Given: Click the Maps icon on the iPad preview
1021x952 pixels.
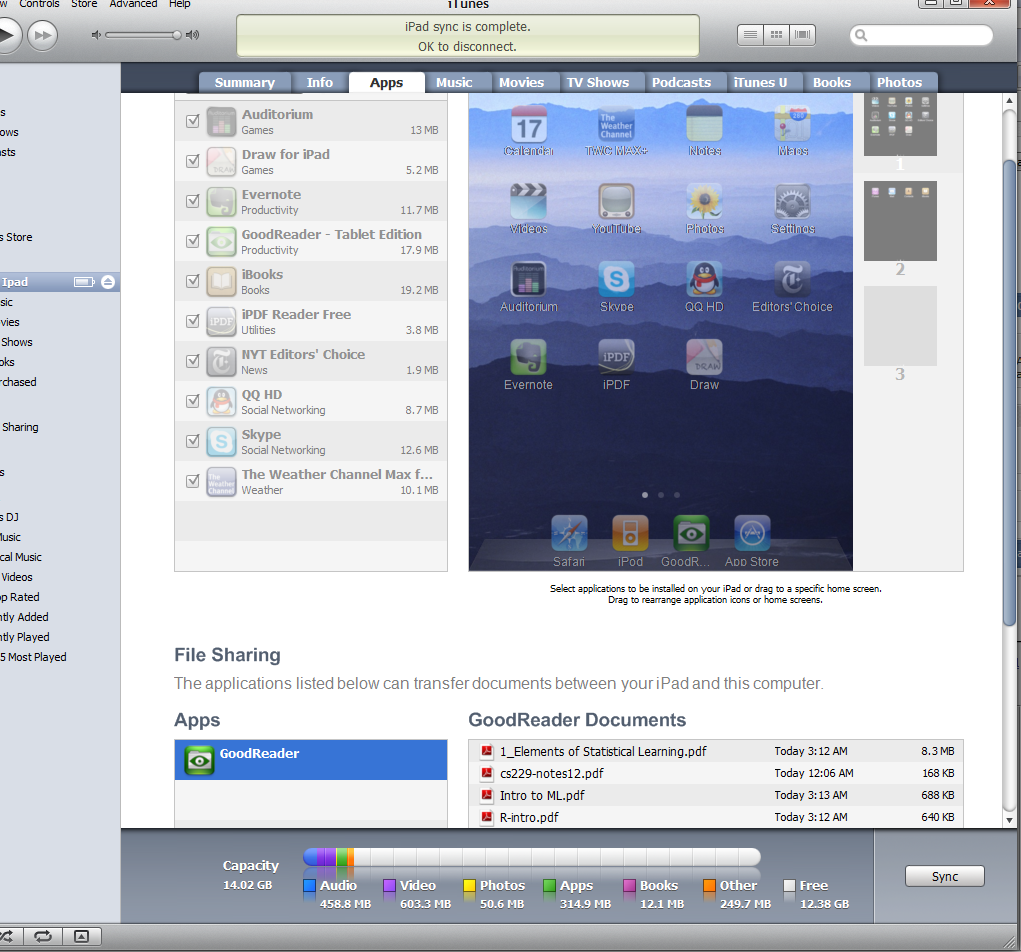Looking at the screenshot, I should click(792, 124).
